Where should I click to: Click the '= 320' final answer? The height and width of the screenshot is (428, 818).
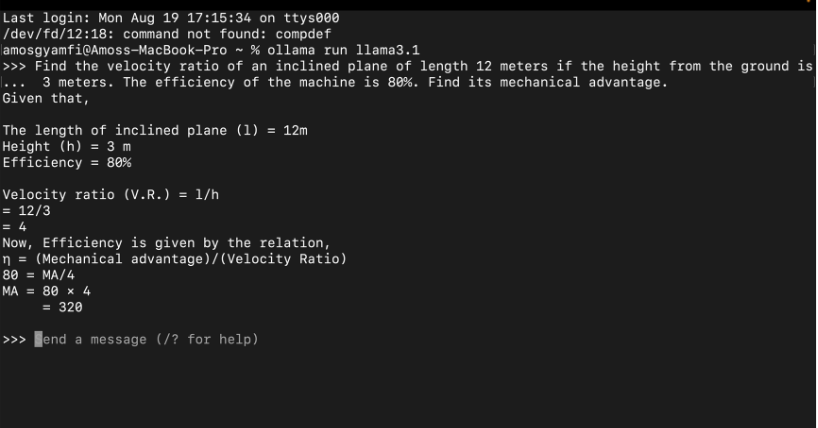(x=63, y=307)
